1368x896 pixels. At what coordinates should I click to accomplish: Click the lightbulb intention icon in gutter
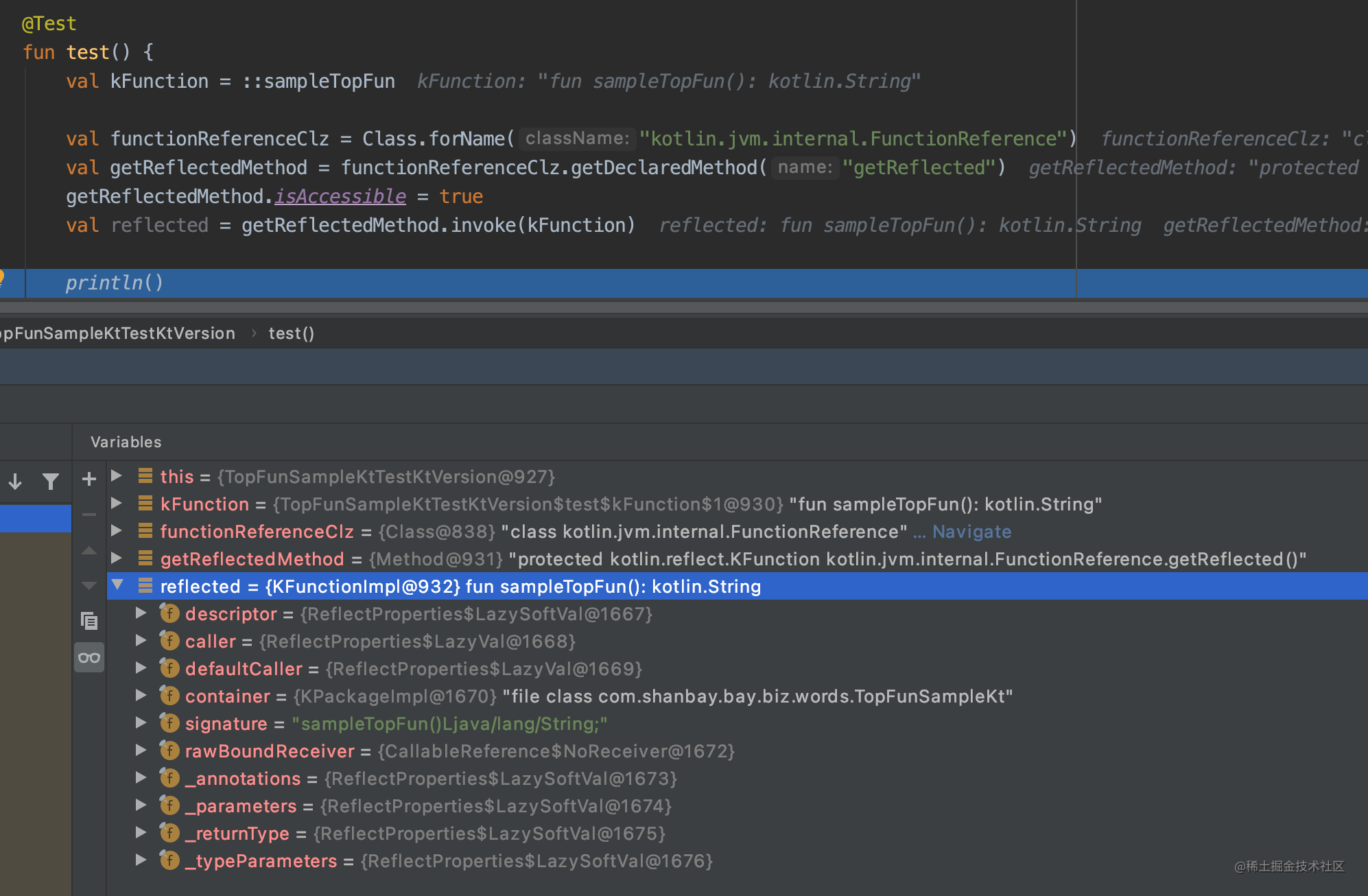[2, 276]
